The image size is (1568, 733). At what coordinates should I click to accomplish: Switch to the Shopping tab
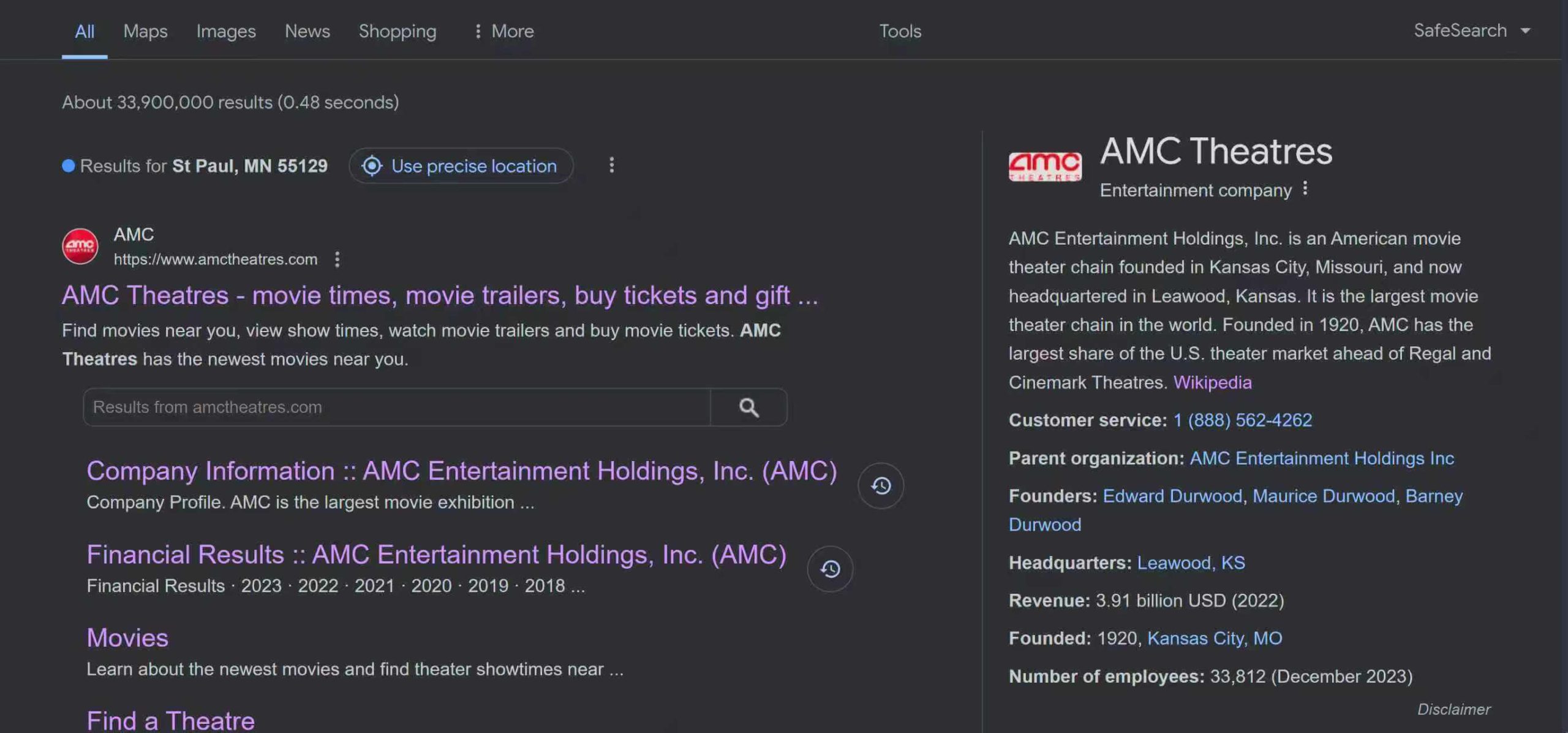click(x=398, y=31)
